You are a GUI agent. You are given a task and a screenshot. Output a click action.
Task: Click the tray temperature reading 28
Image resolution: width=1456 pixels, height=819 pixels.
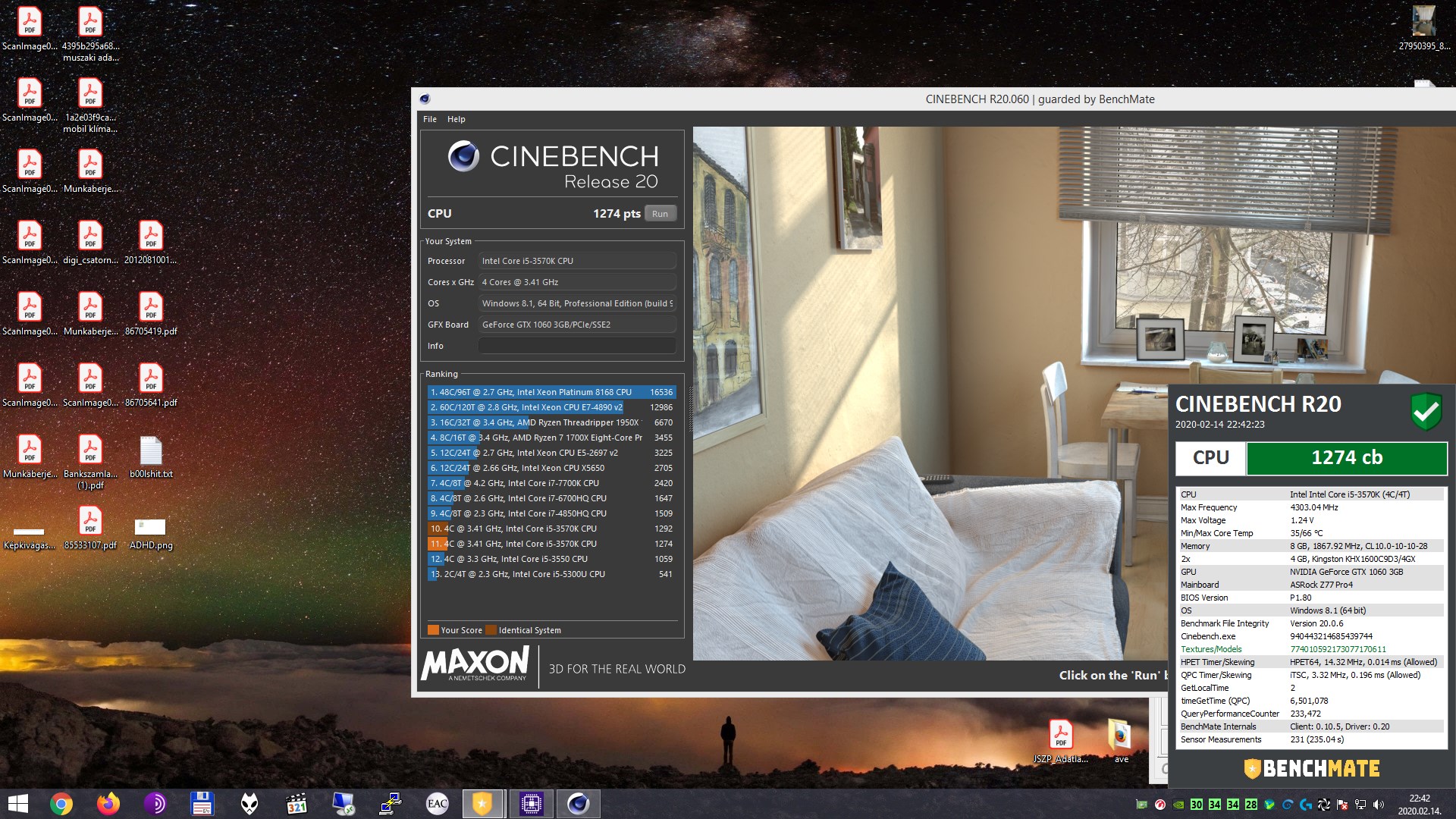(x=1251, y=805)
